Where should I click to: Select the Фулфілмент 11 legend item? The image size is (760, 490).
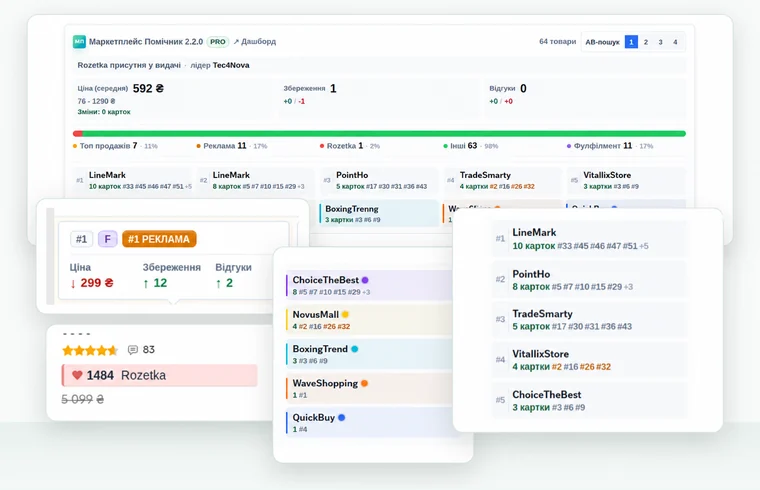(x=610, y=146)
